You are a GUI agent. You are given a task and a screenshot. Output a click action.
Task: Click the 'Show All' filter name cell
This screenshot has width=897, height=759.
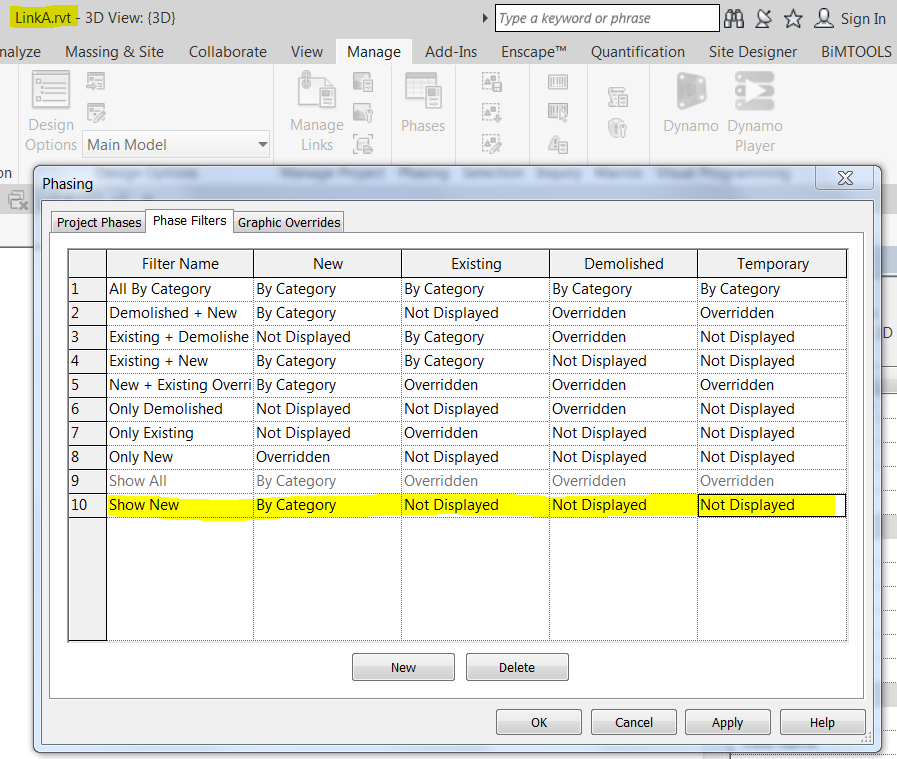pyautogui.click(x=180, y=481)
